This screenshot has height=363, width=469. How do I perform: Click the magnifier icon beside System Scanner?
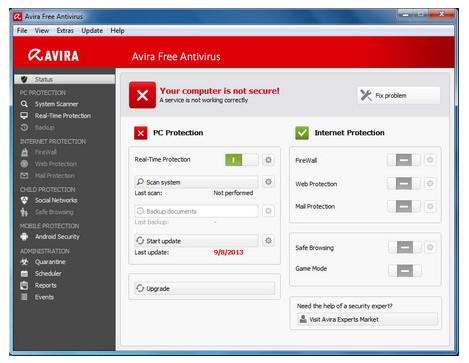pos(24,104)
